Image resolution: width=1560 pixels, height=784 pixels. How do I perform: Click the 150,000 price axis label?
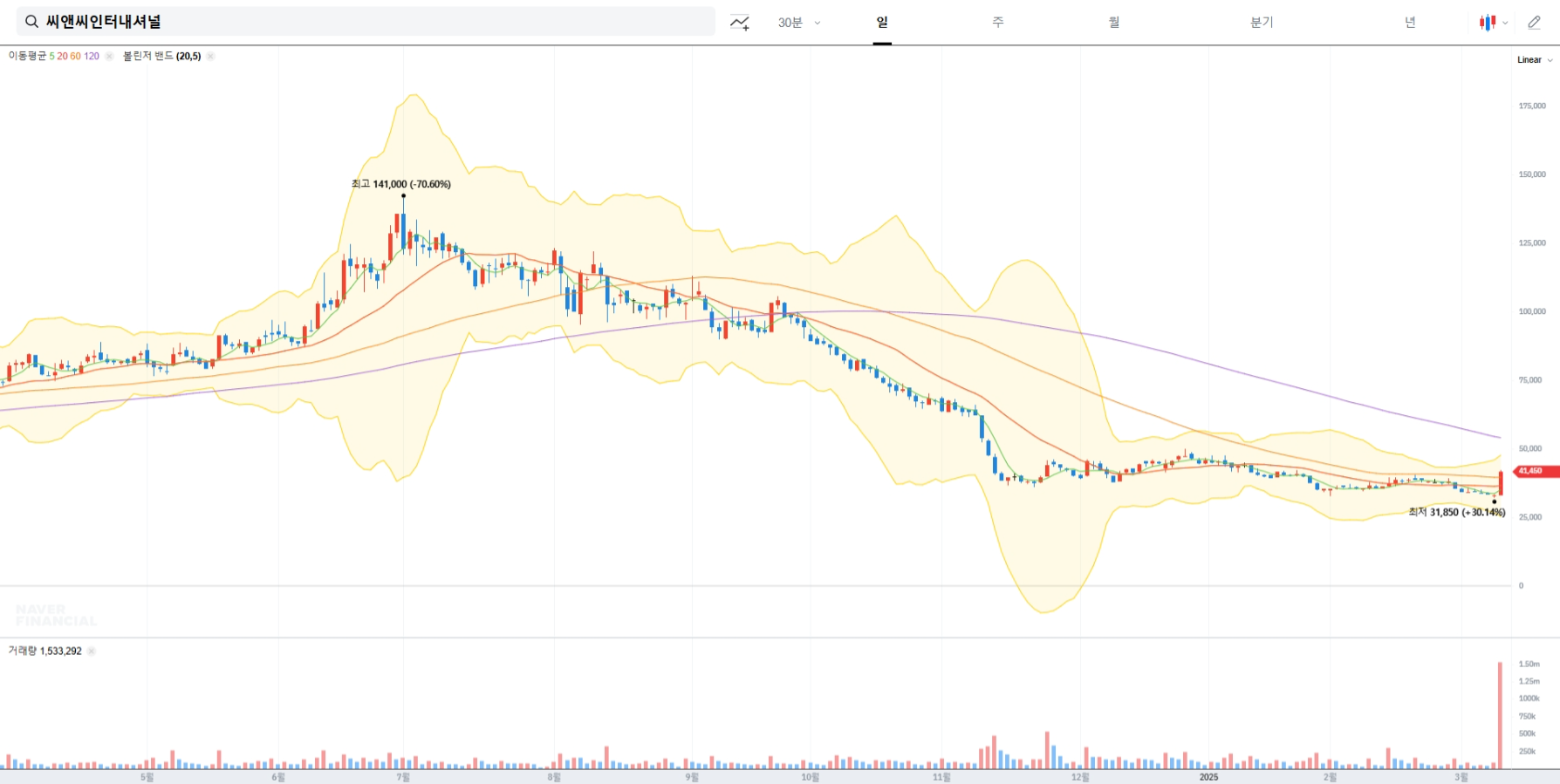[1532, 174]
